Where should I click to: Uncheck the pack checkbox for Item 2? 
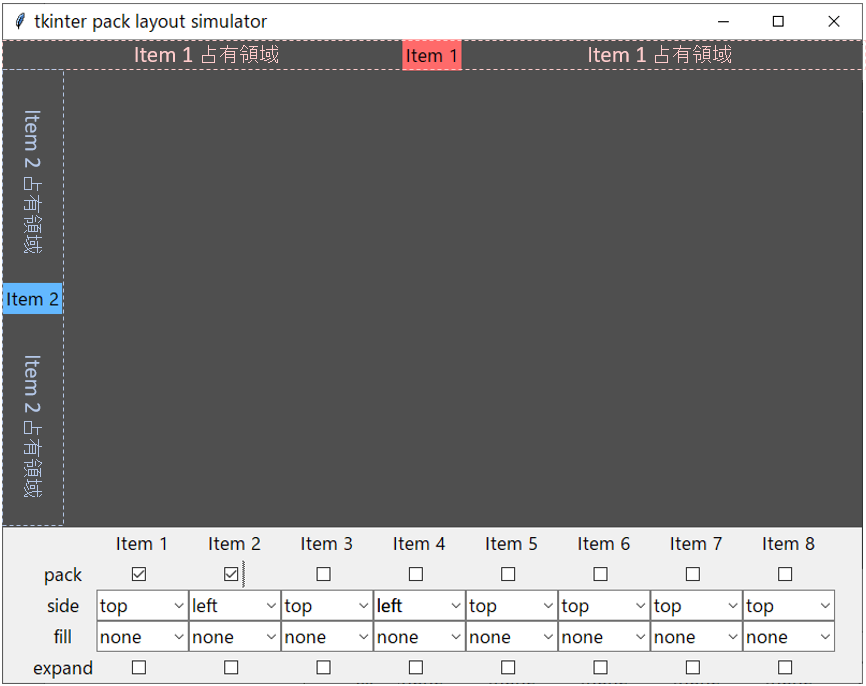pyautogui.click(x=231, y=574)
